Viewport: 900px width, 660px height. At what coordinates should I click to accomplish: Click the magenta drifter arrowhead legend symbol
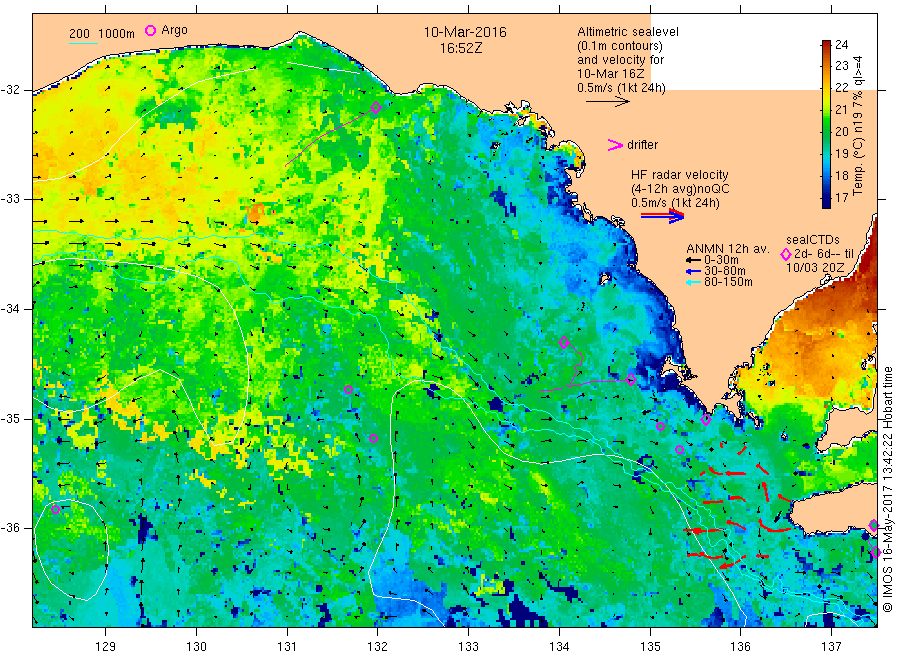coord(615,145)
